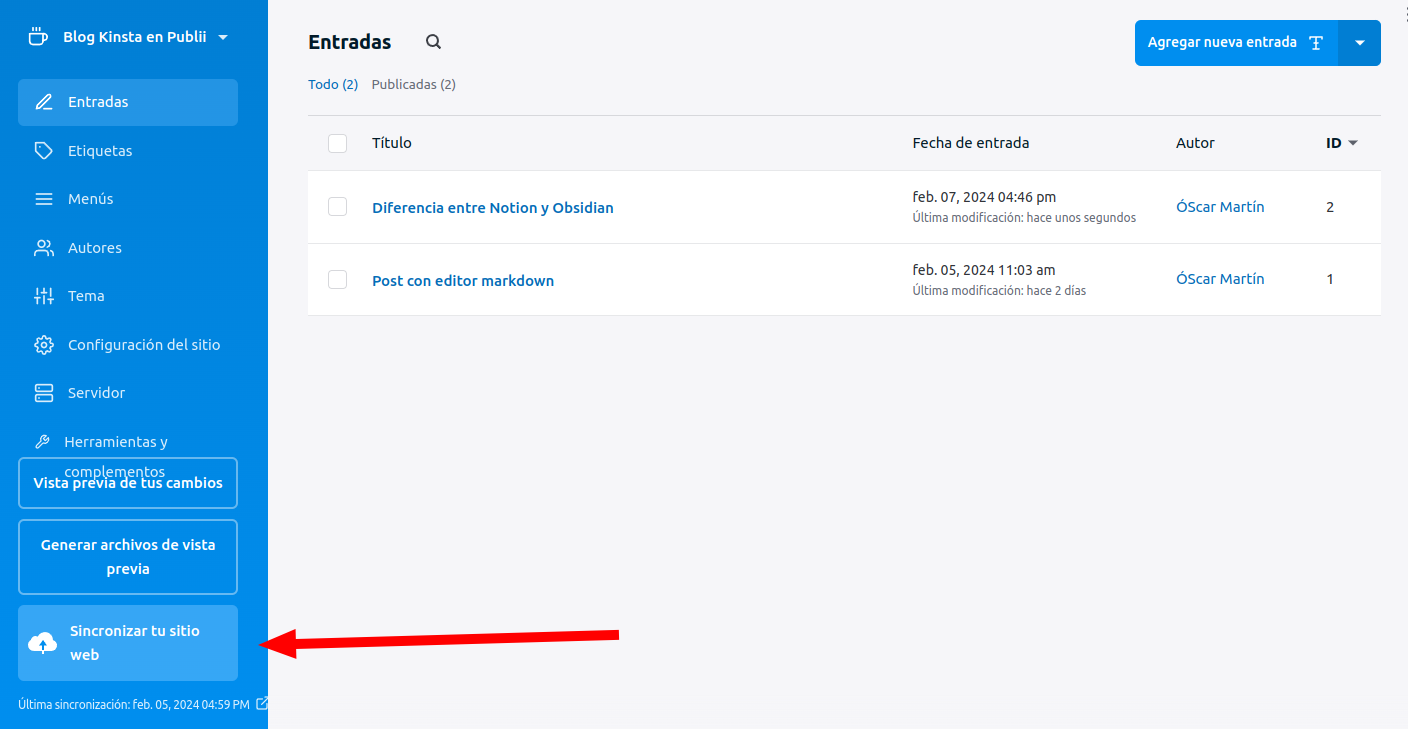Select the Post con editor markdown checkbox

pyautogui.click(x=338, y=280)
